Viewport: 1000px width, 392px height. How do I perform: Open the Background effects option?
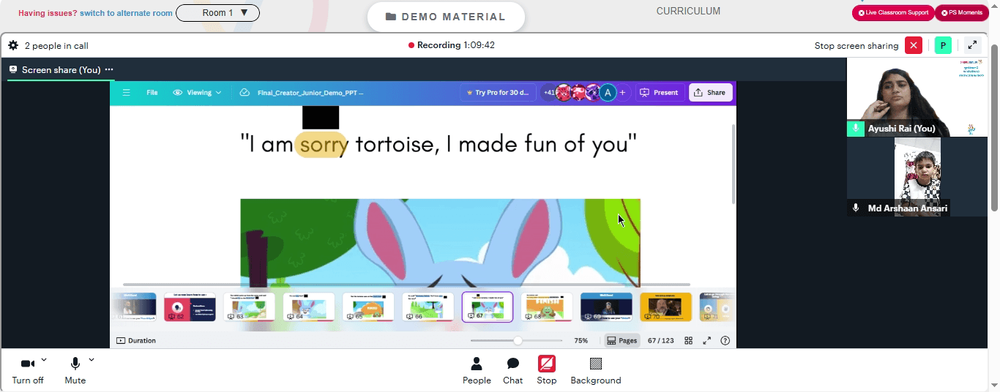[596, 371]
